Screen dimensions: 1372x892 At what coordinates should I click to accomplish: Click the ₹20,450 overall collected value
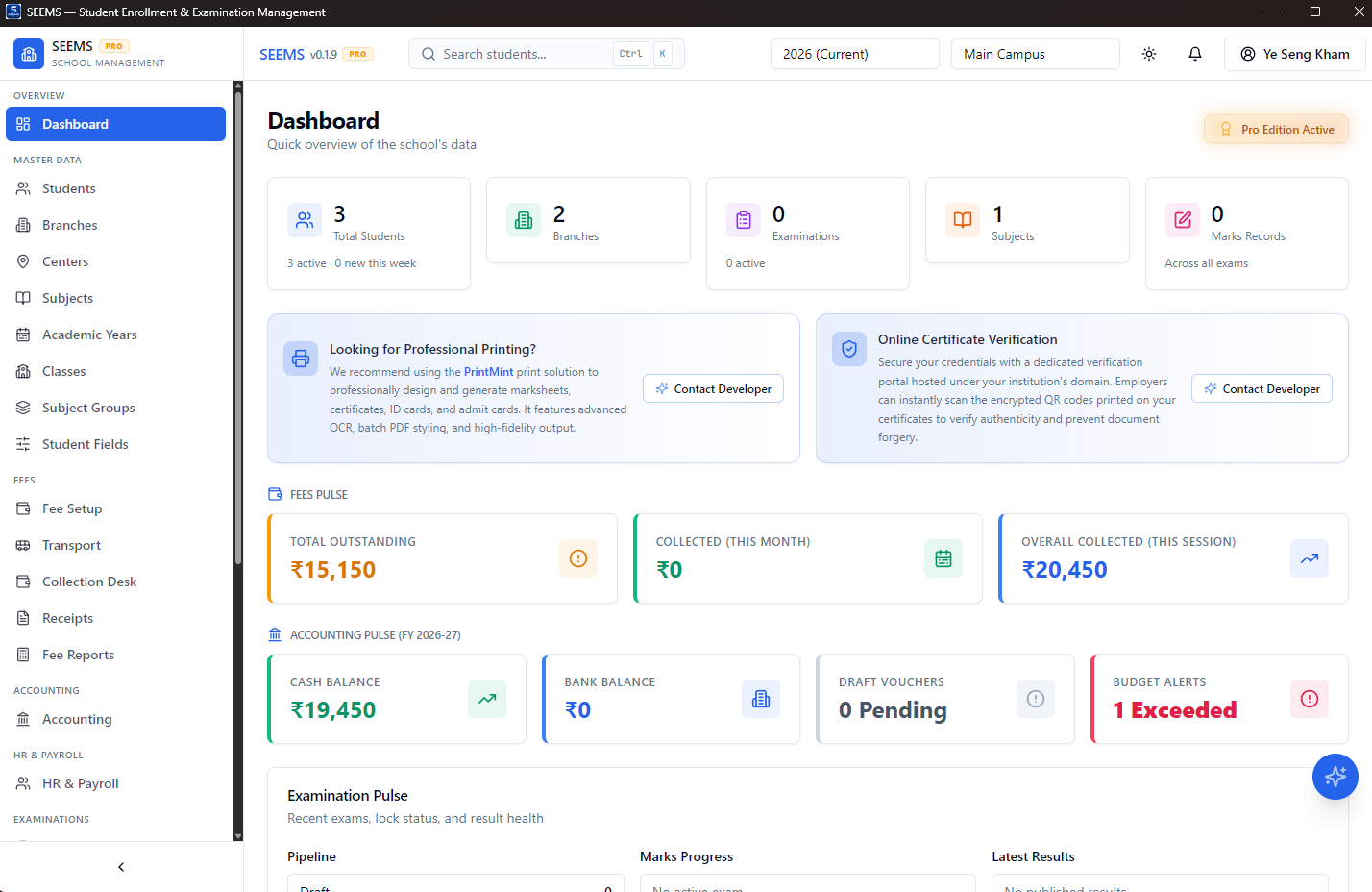click(1065, 570)
